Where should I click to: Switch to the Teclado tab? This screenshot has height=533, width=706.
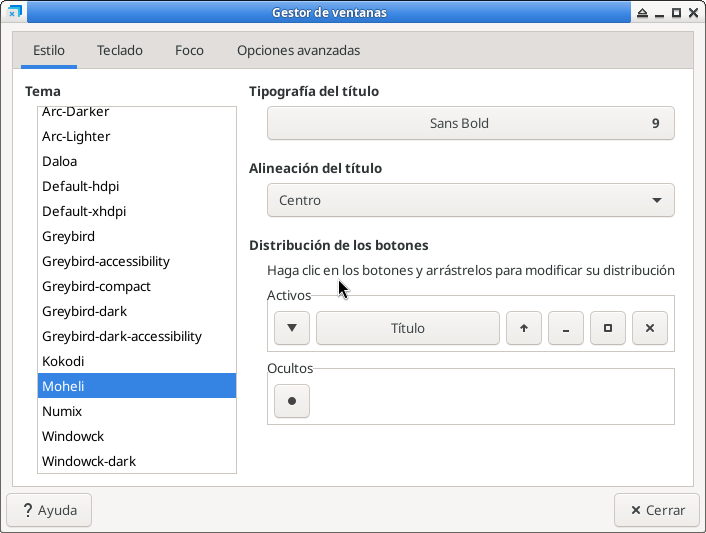click(x=120, y=50)
